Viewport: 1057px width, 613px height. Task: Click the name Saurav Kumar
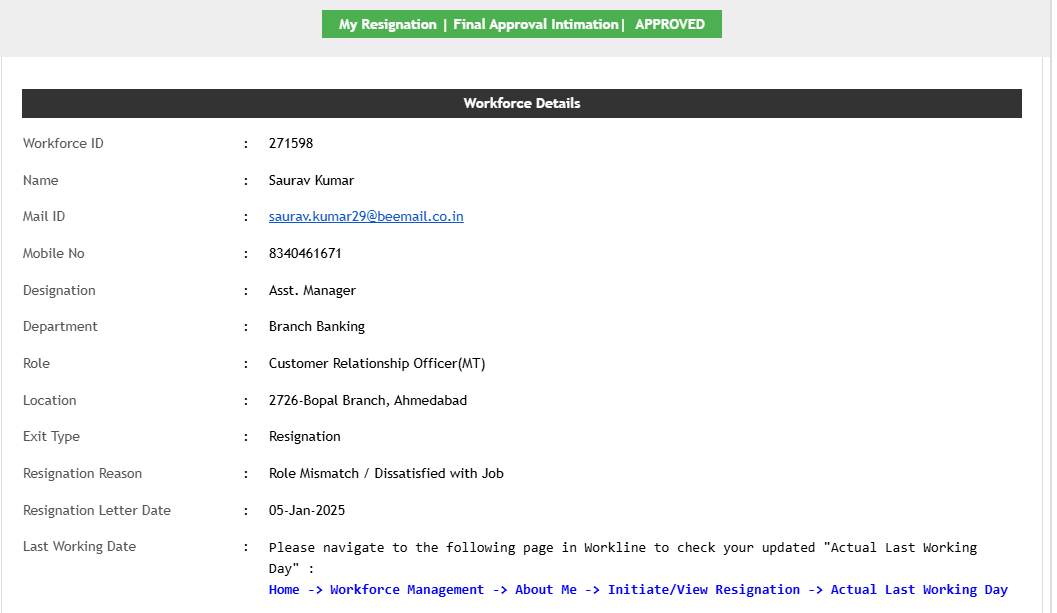click(311, 181)
